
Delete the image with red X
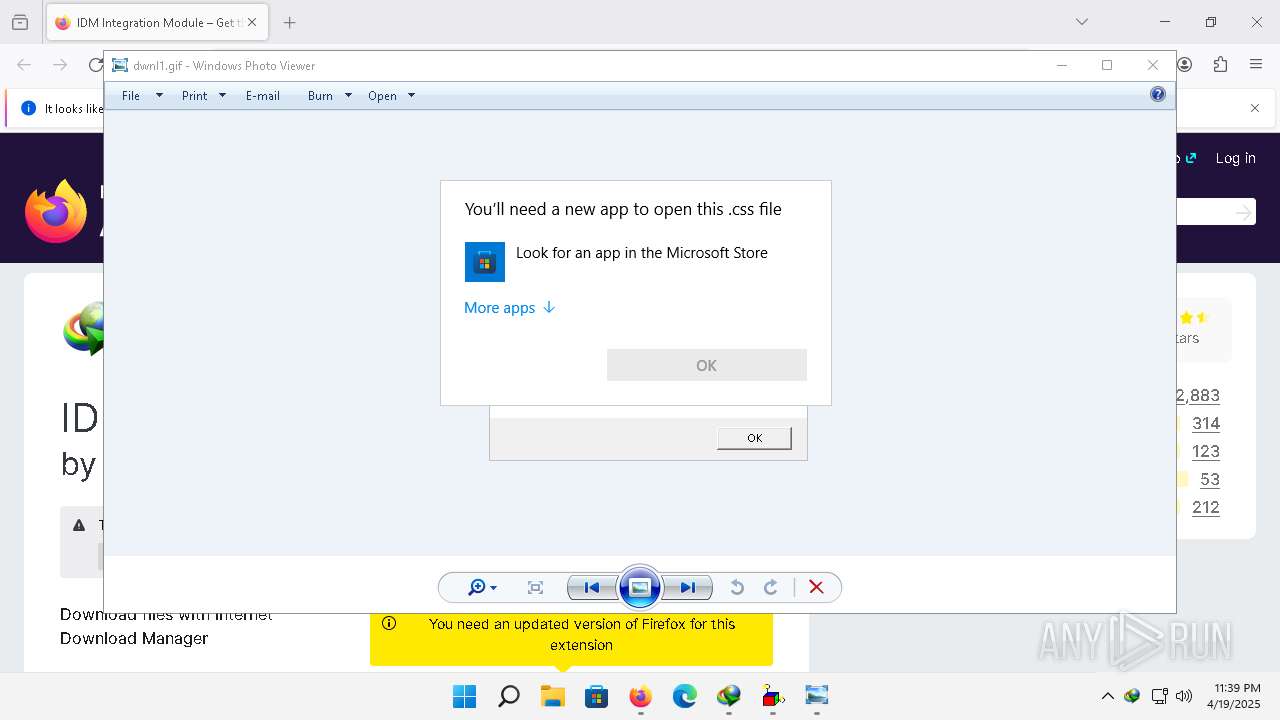(816, 588)
